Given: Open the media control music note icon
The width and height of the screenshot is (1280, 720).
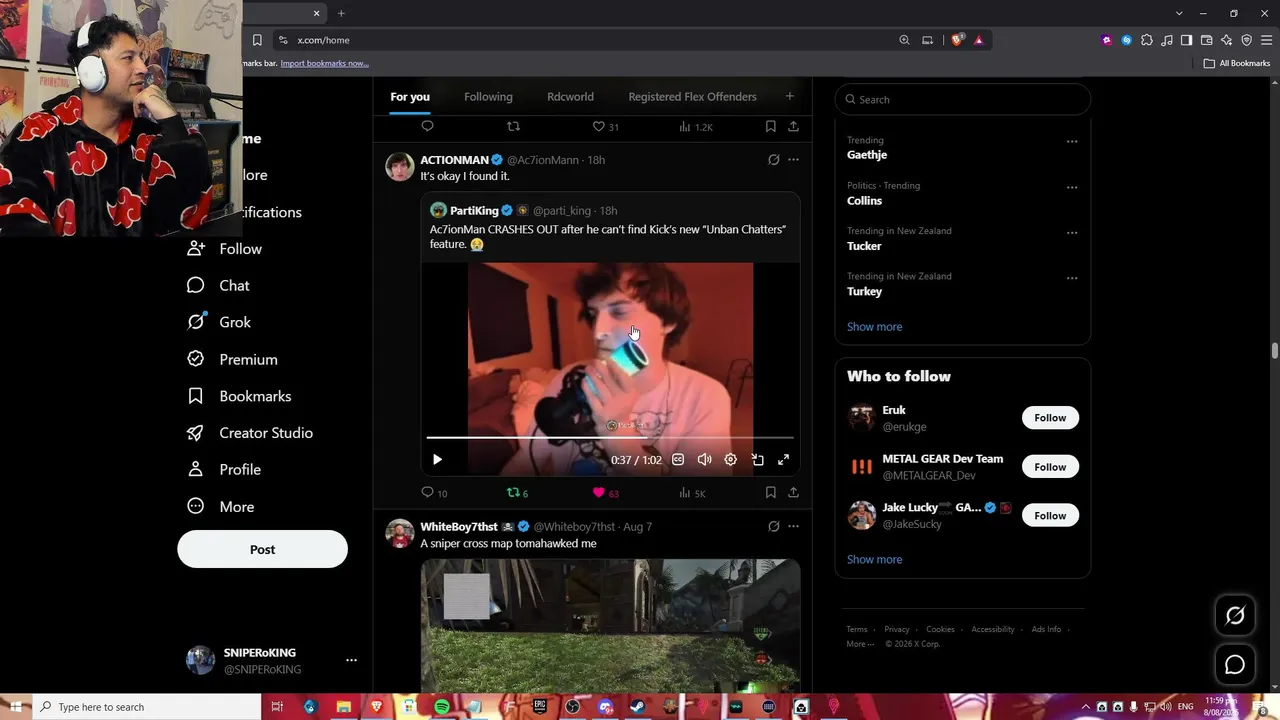Looking at the screenshot, I should 1167,40.
